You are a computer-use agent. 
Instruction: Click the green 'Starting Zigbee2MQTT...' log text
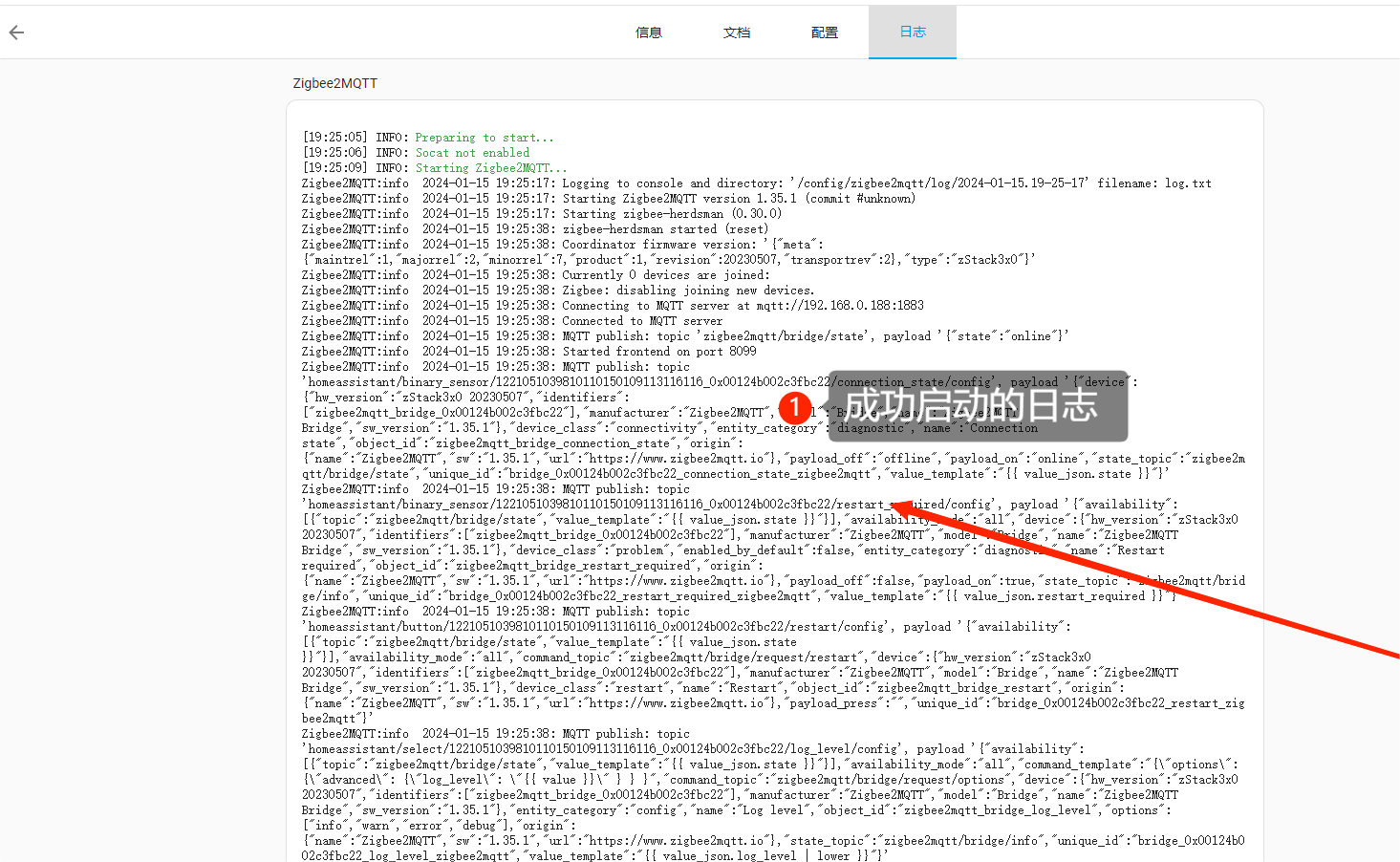490,168
